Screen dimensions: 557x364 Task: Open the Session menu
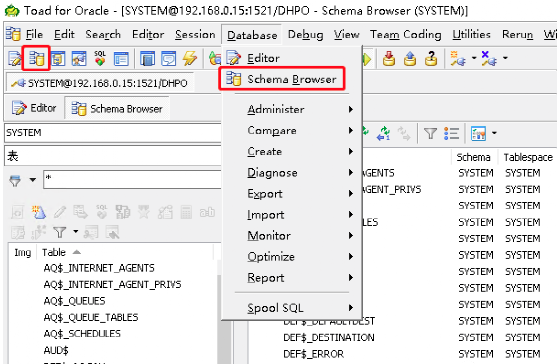[195, 34]
